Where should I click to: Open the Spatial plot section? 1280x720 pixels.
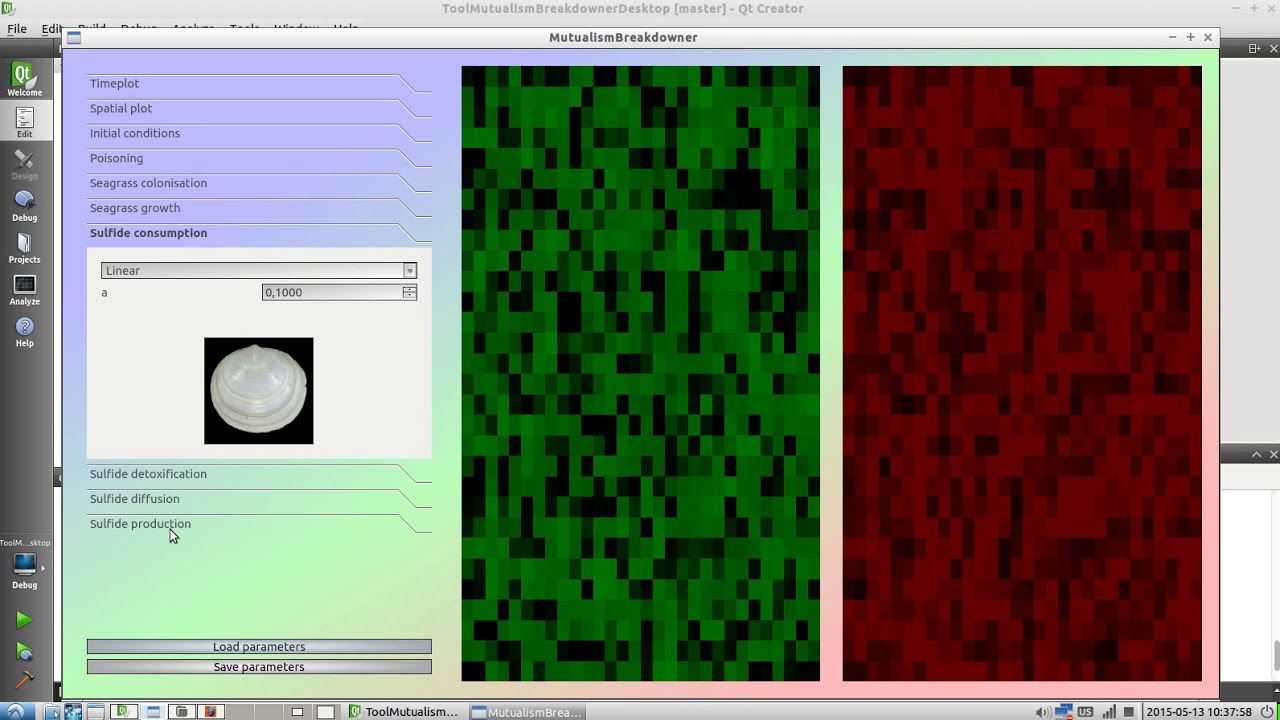point(260,108)
